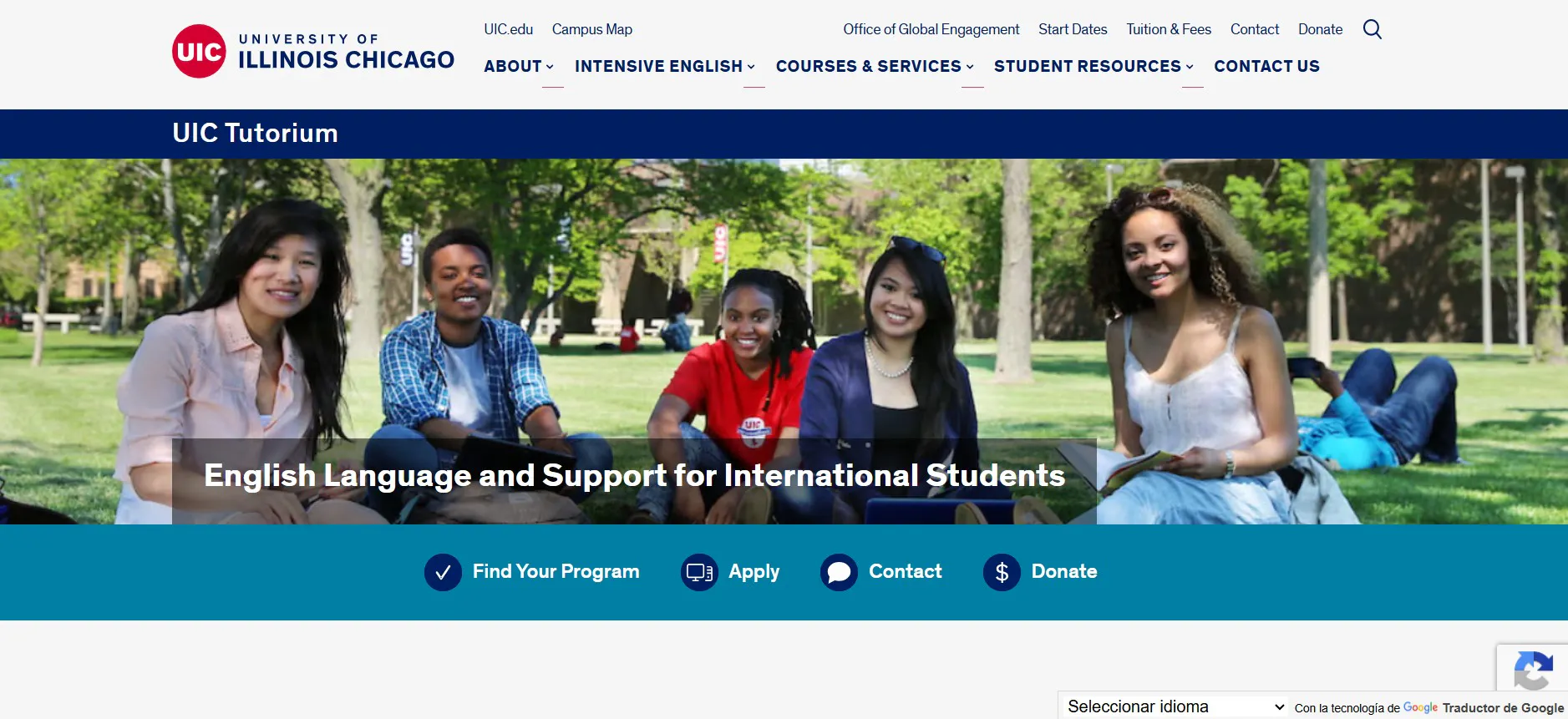Click the checkmark icon for Find Your Program
1568x719 pixels.
443,572
